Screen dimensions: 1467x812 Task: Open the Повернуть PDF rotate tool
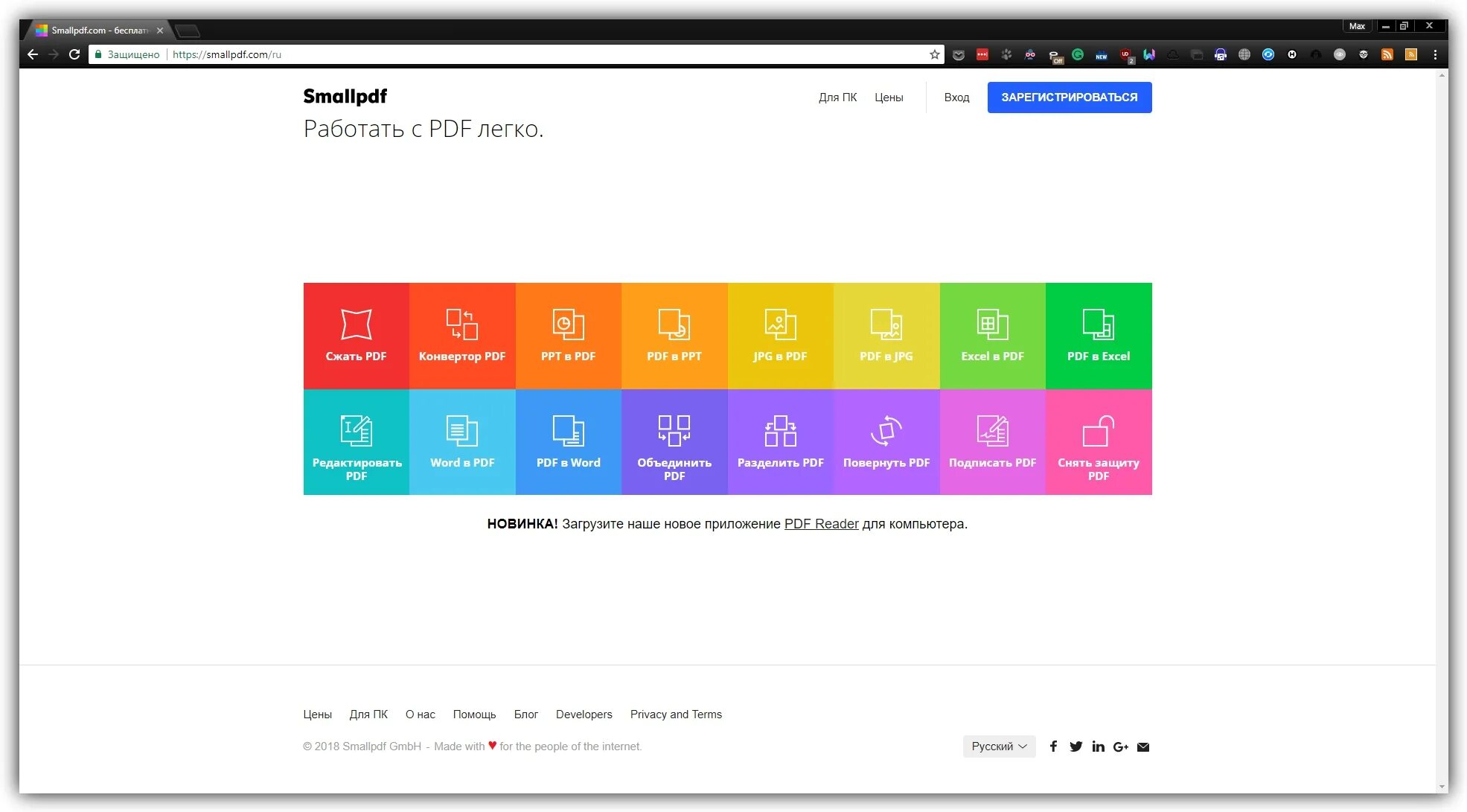886,442
